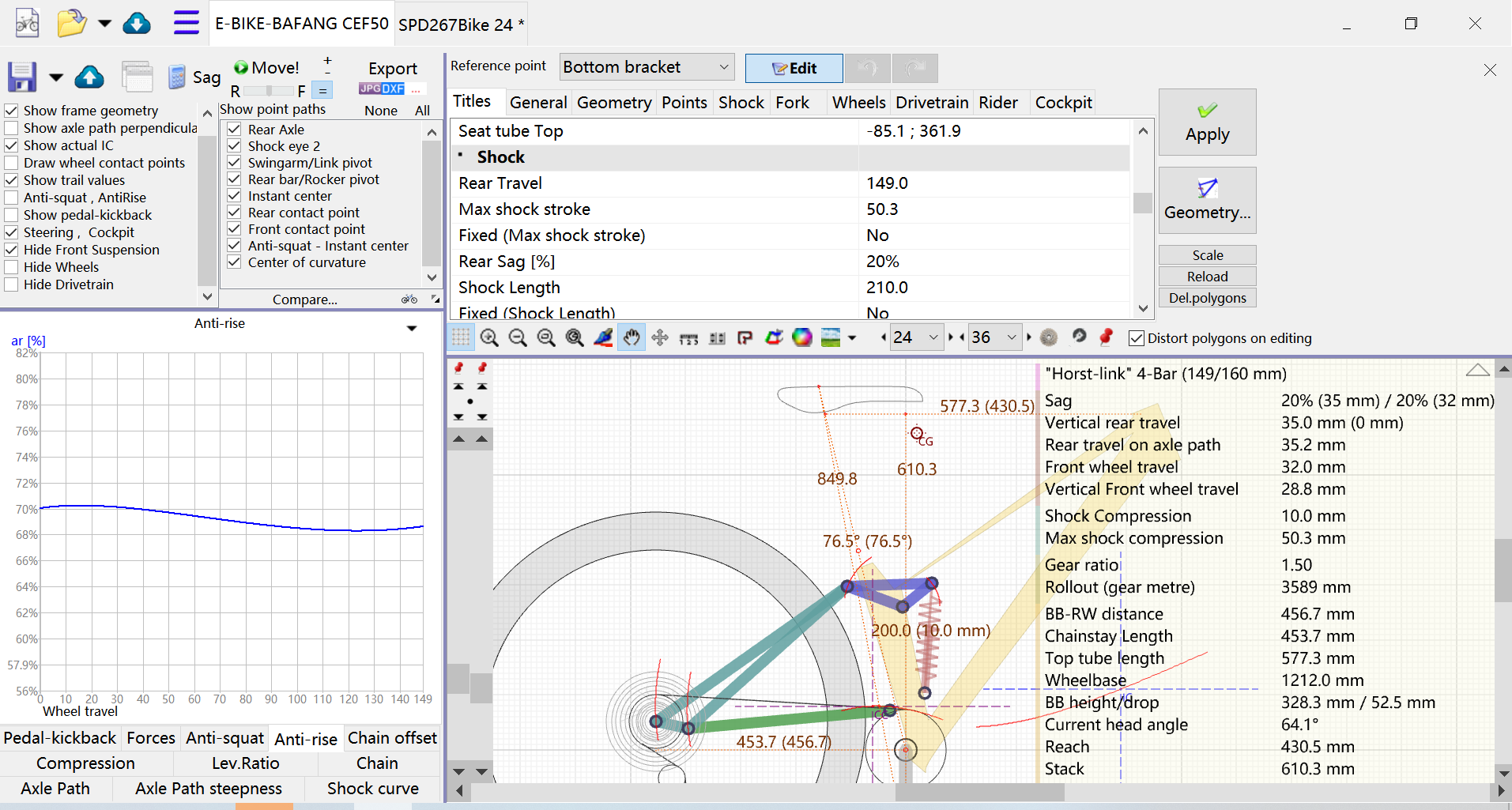Open the Anti-rise chart dropdown arrow

(412, 328)
